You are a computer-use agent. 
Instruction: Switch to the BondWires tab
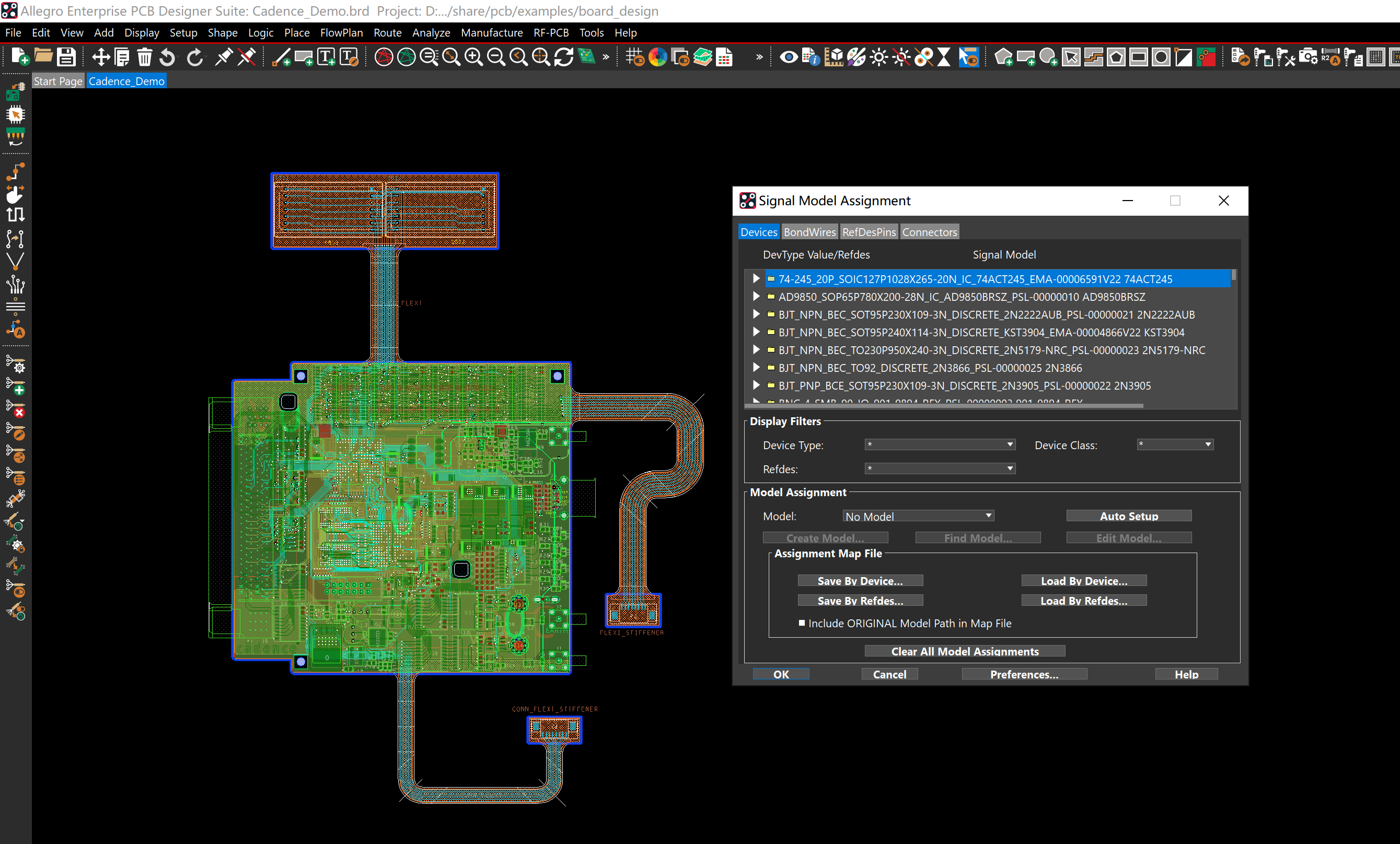(x=809, y=232)
